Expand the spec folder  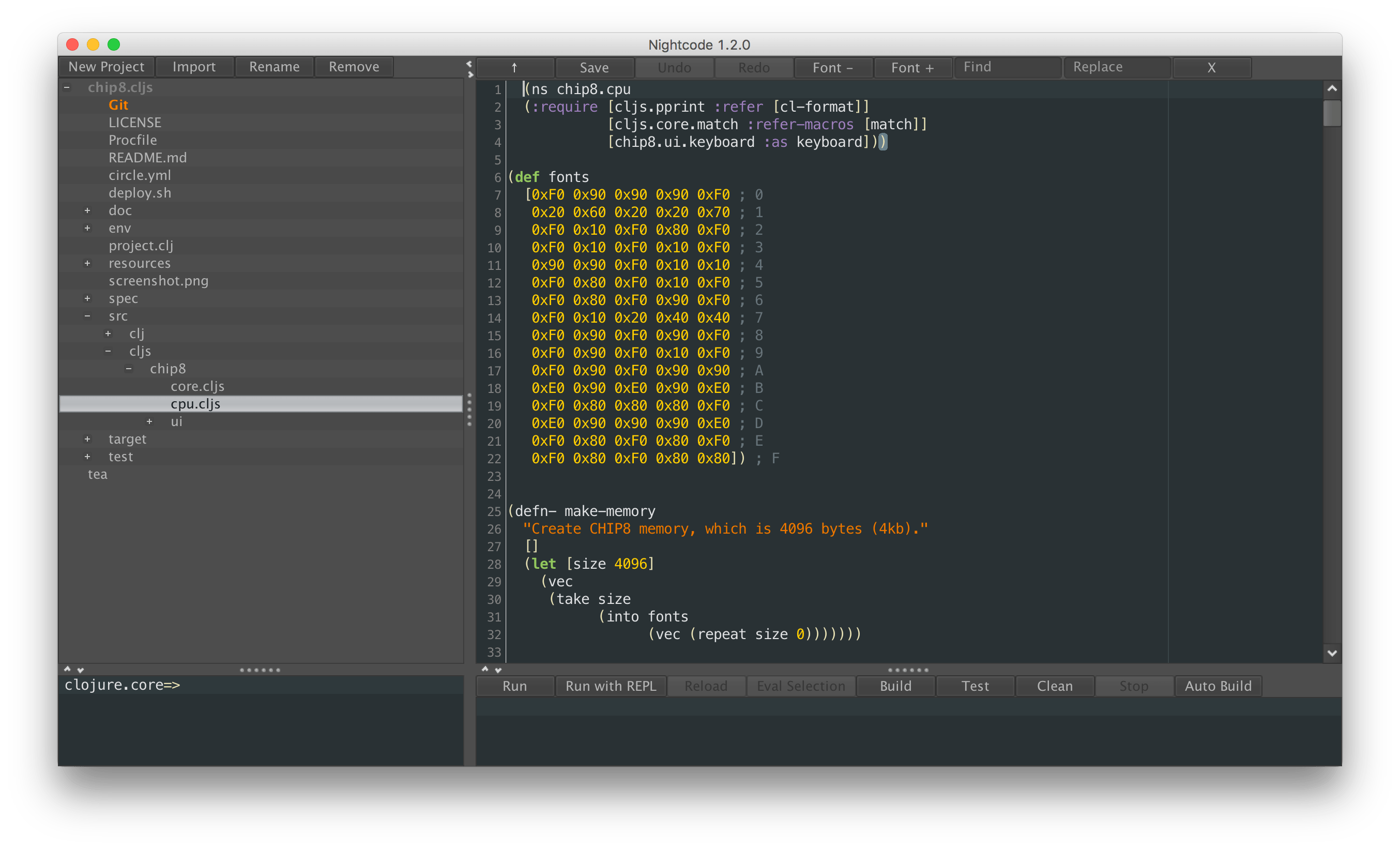(87, 299)
